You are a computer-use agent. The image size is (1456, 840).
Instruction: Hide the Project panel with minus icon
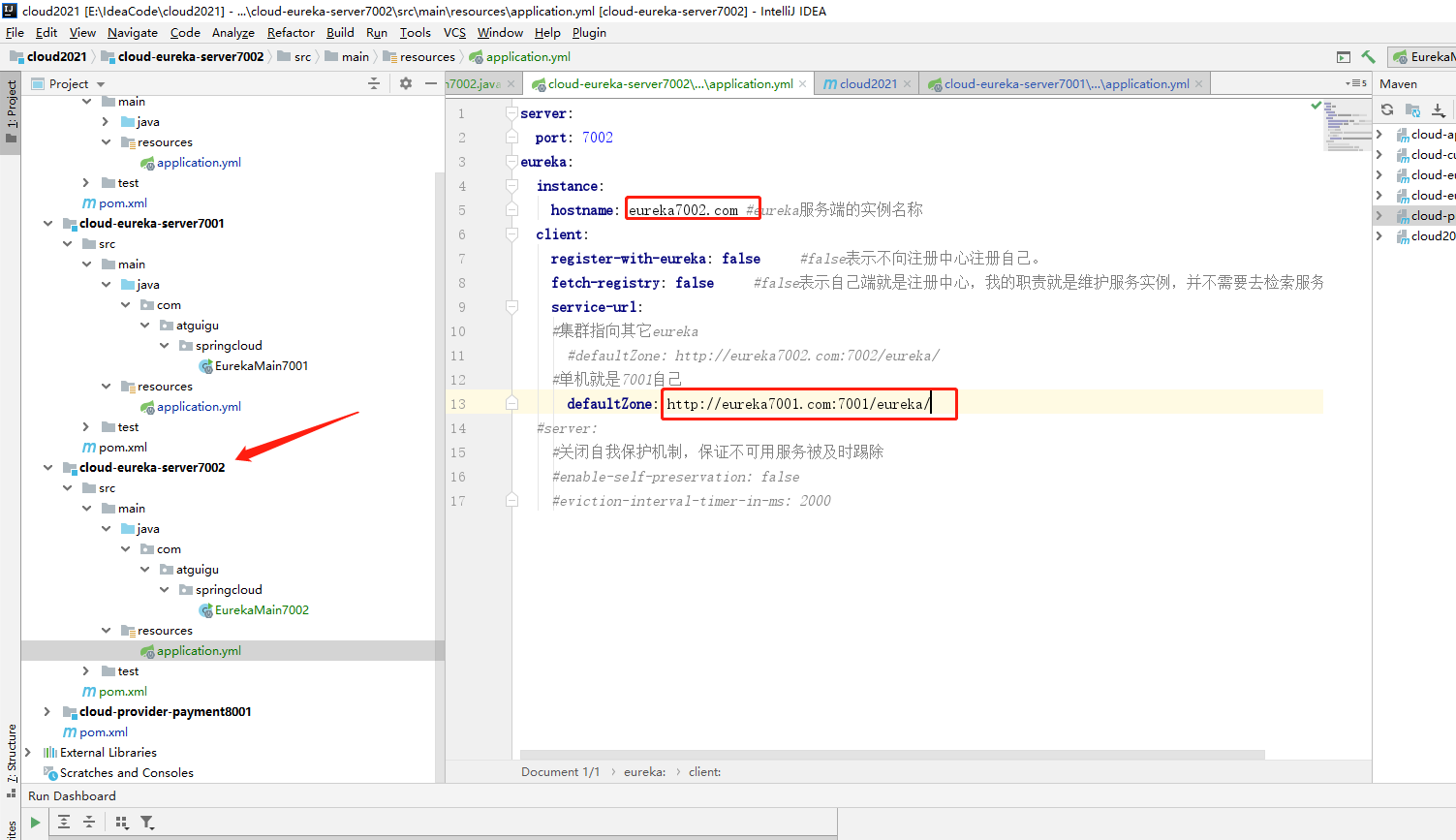(431, 84)
